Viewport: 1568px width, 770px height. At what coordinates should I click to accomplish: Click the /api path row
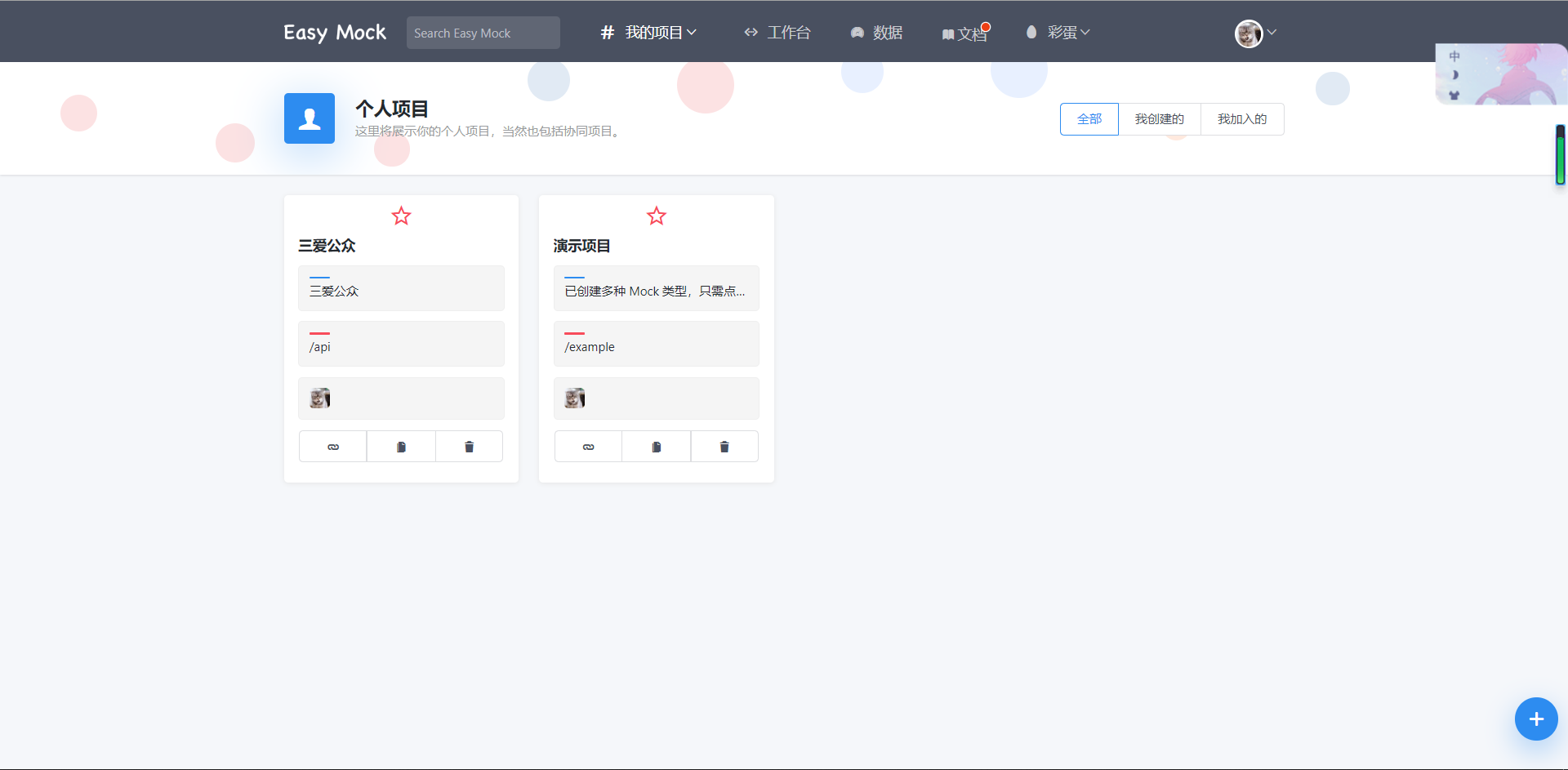[x=401, y=344]
